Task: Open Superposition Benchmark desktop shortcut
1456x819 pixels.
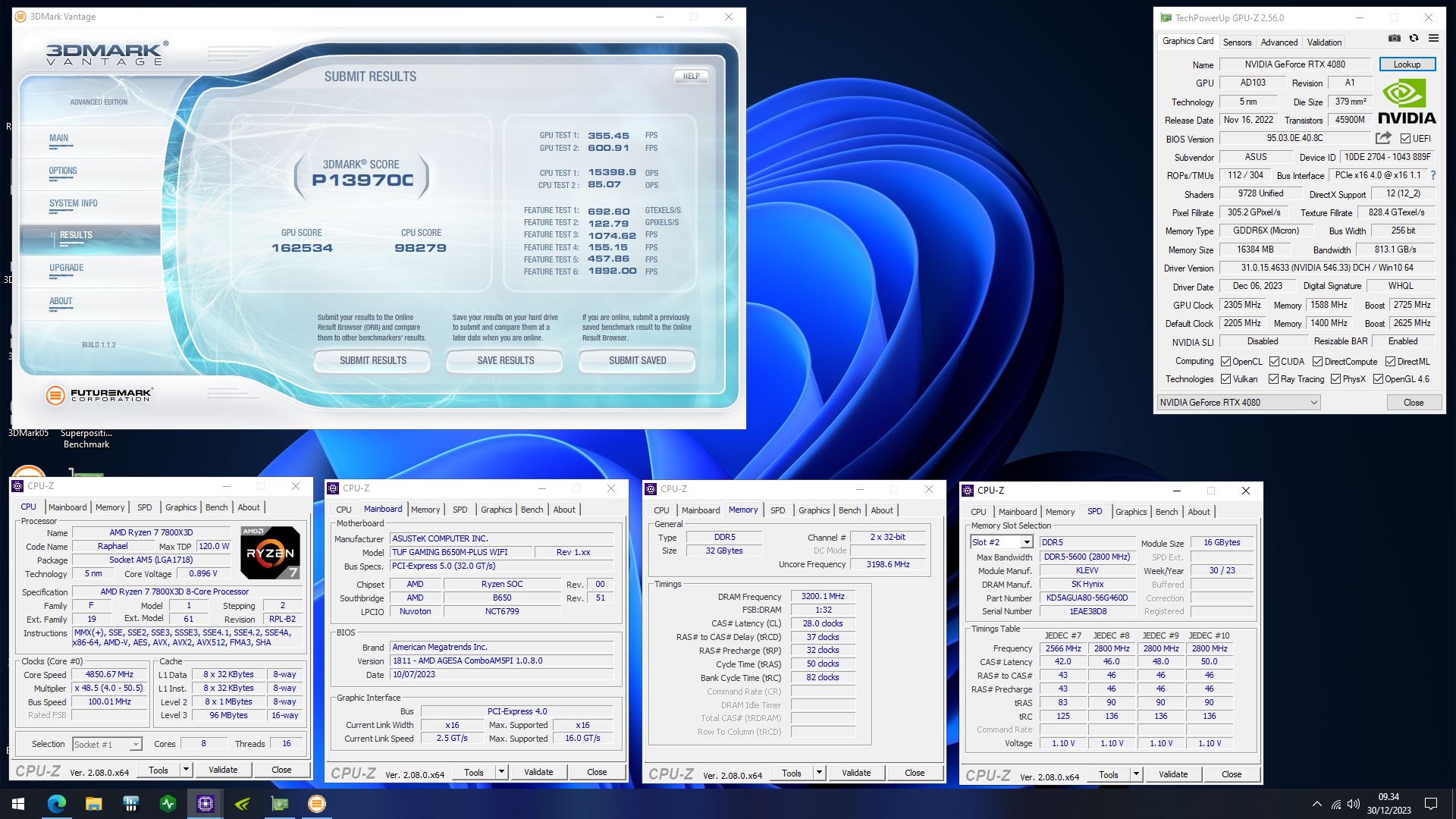Action: pyautogui.click(x=86, y=438)
